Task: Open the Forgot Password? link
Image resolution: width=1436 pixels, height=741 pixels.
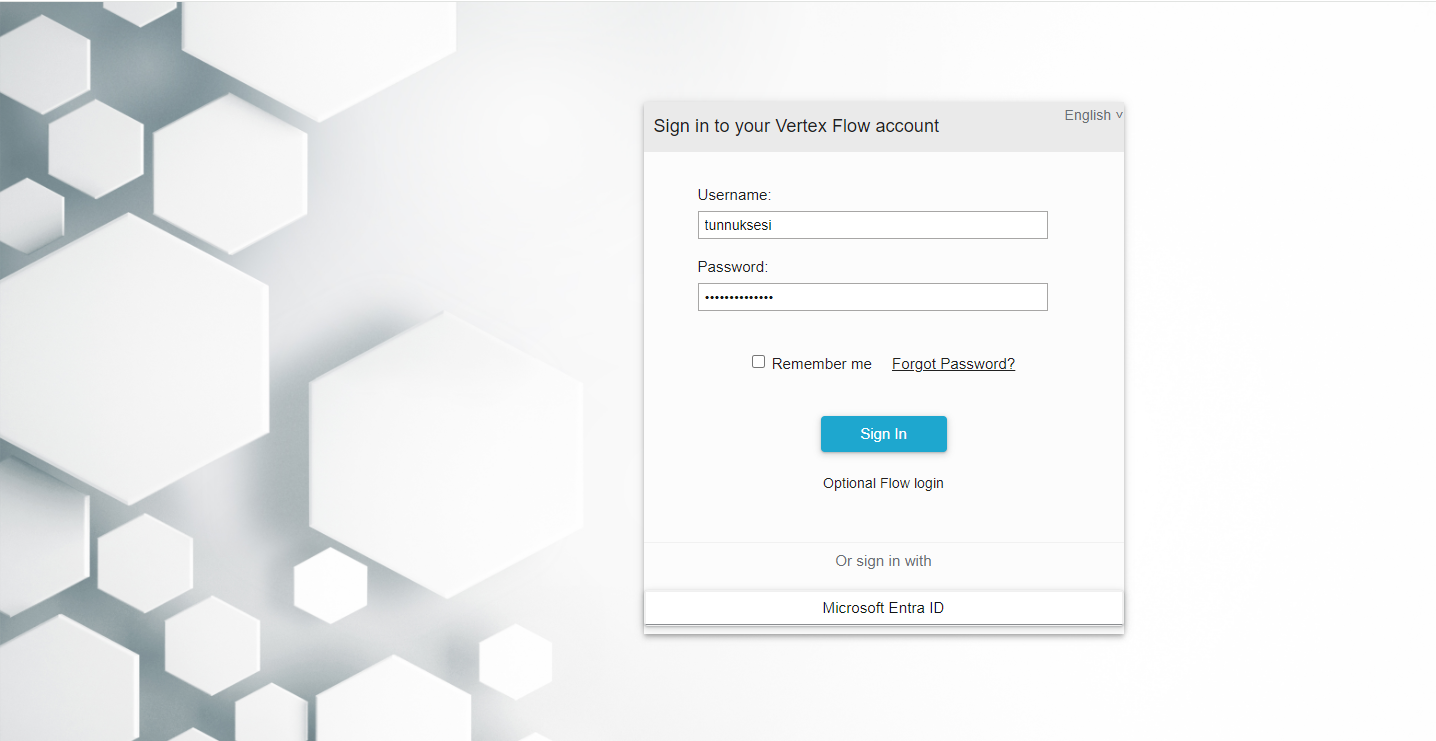Action: [x=953, y=364]
